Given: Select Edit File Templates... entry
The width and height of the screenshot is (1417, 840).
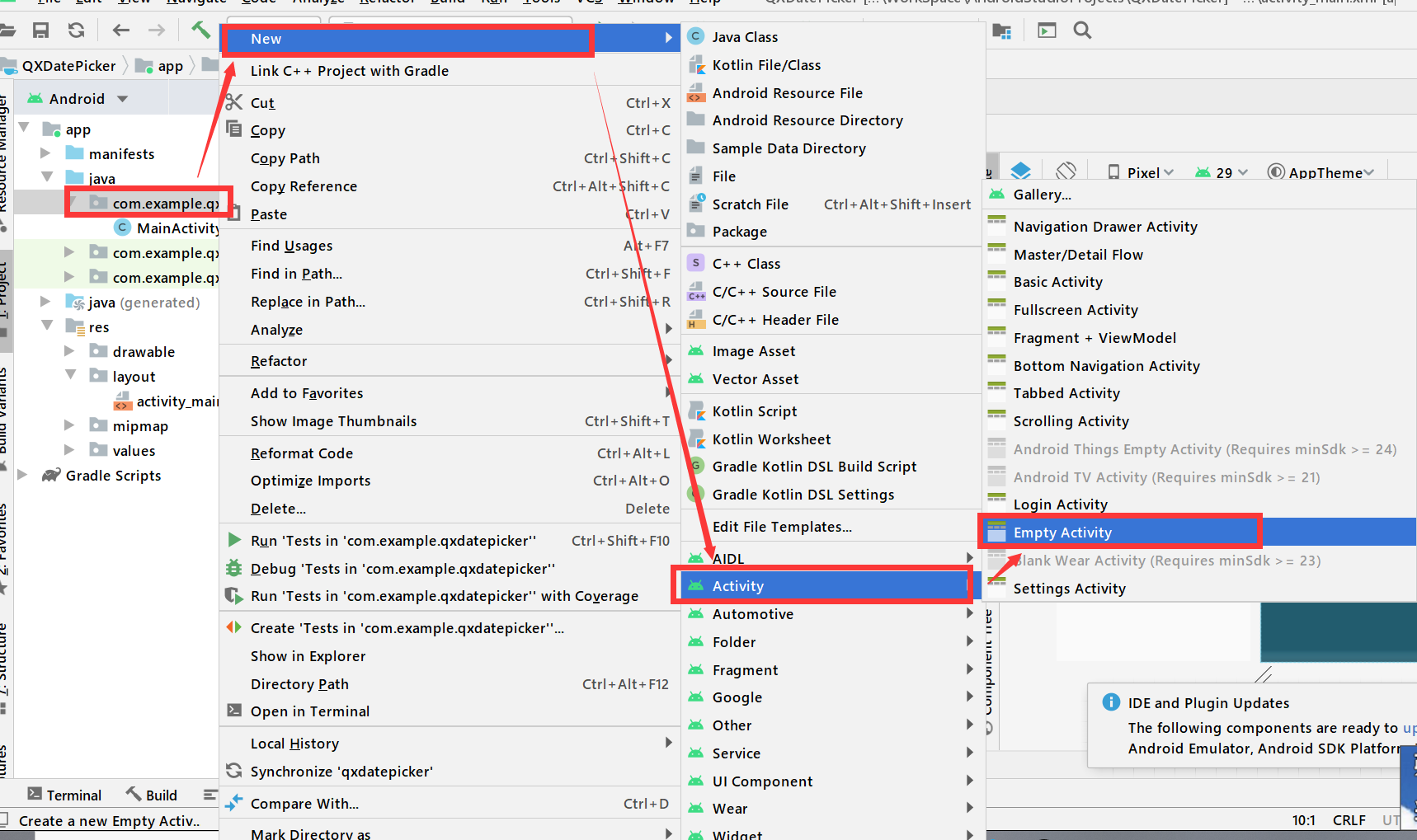Looking at the screenshot, I should (833, 527).
